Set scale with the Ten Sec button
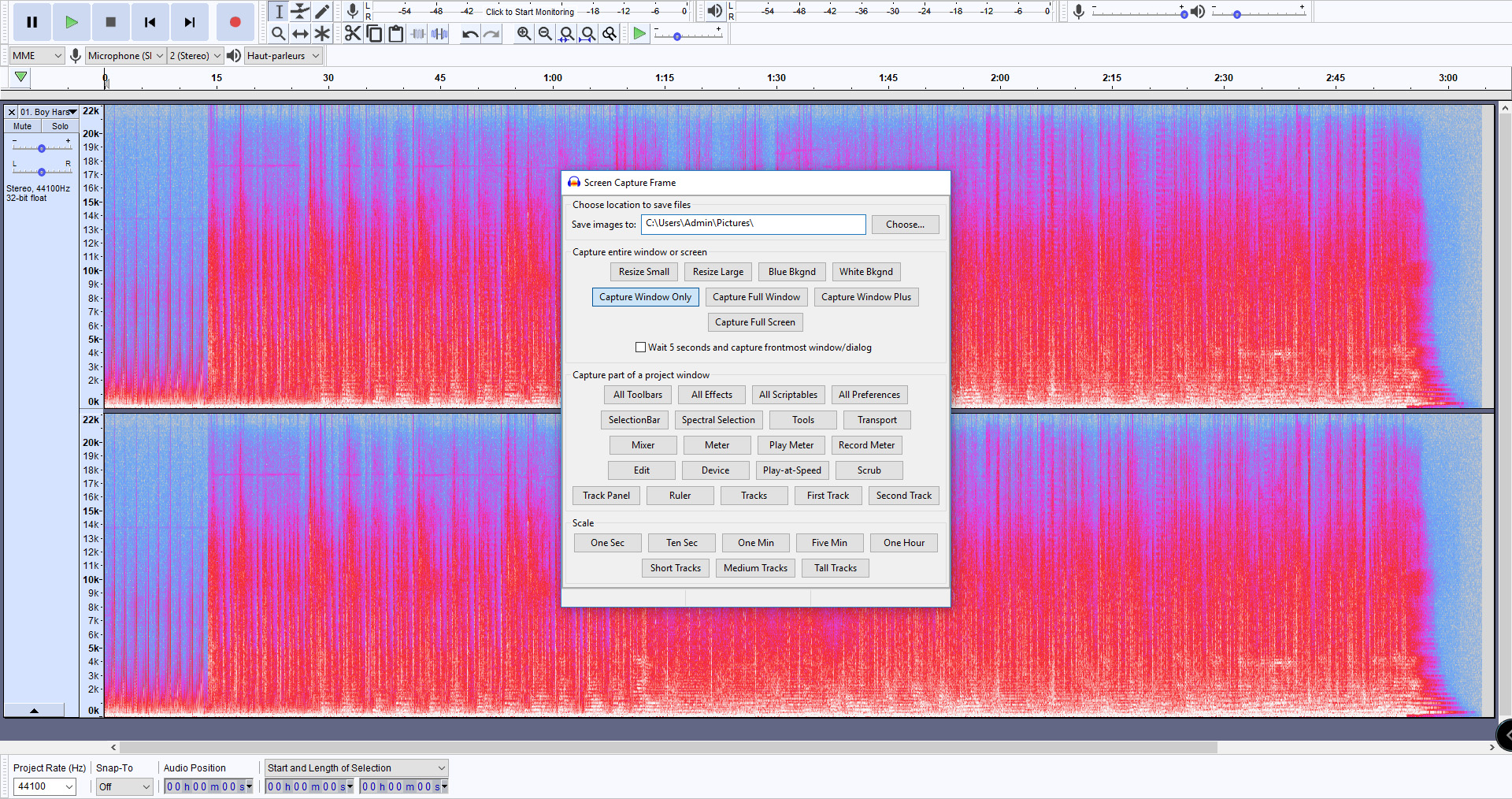 (x=681, y=543)
